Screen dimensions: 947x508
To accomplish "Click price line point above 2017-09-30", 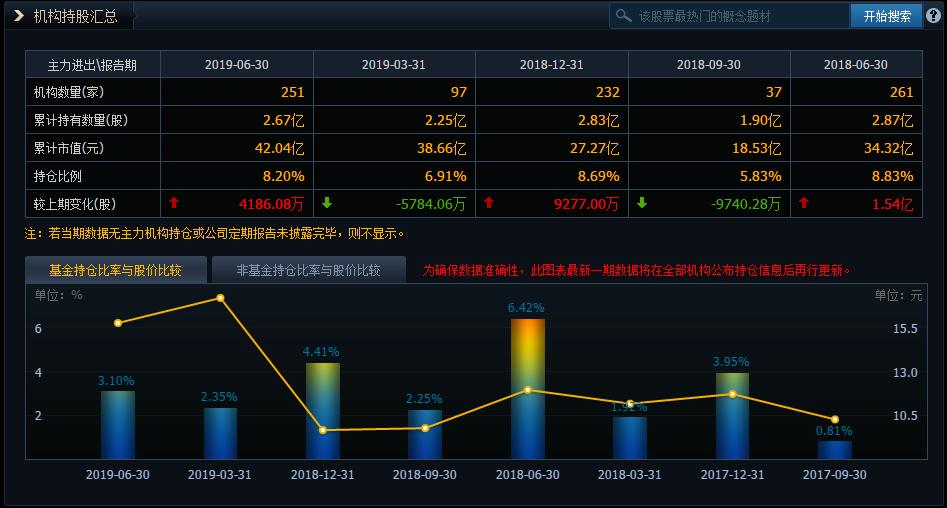I will click(x=835, y=419).
